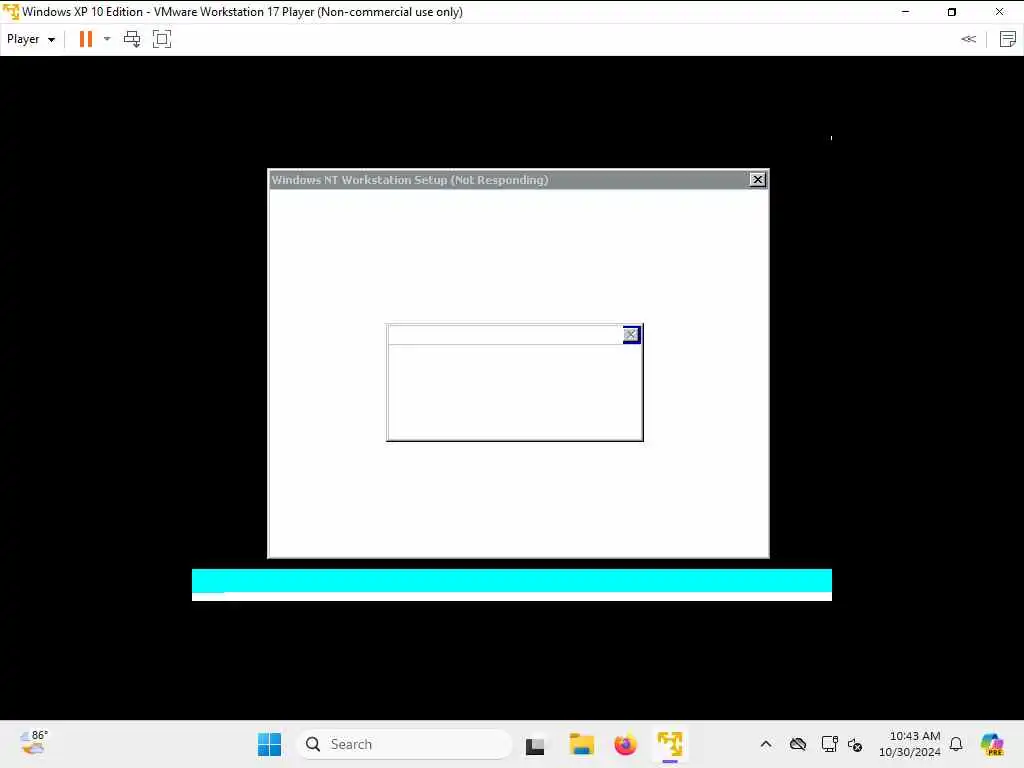Pause the virtual machine

86,39
